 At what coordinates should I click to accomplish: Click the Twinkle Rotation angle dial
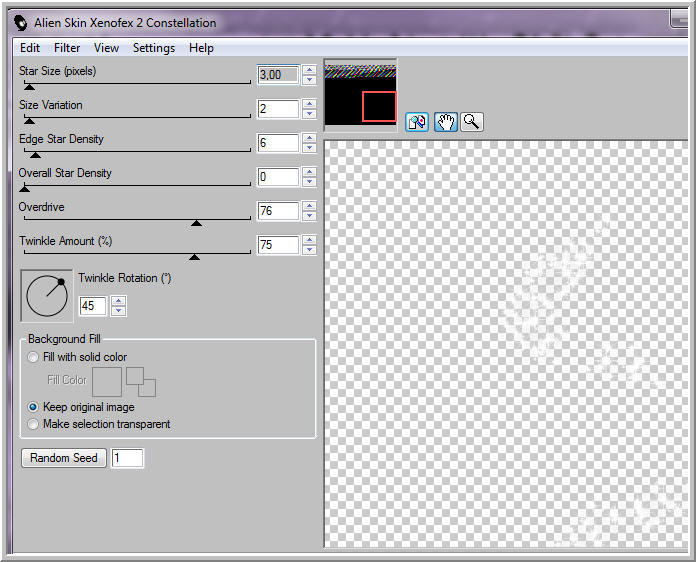(x=47, y=296)
